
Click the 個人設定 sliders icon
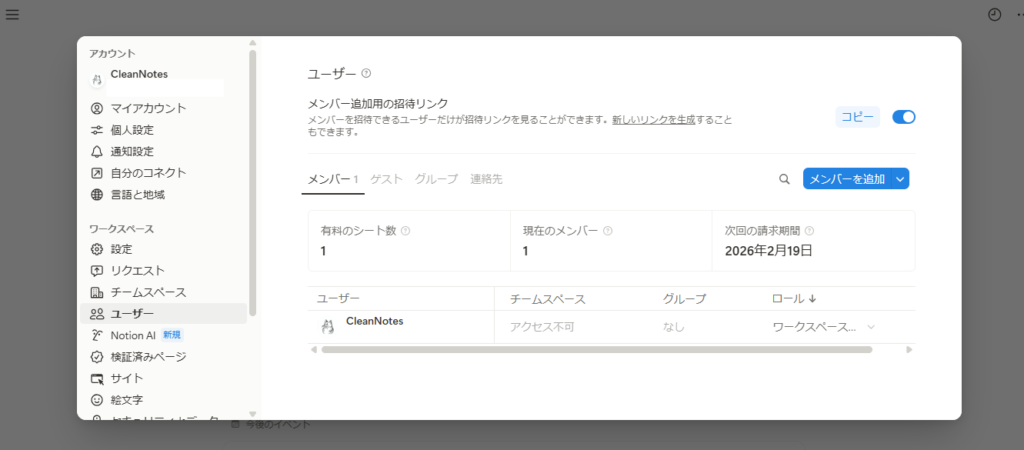[97, 130]
